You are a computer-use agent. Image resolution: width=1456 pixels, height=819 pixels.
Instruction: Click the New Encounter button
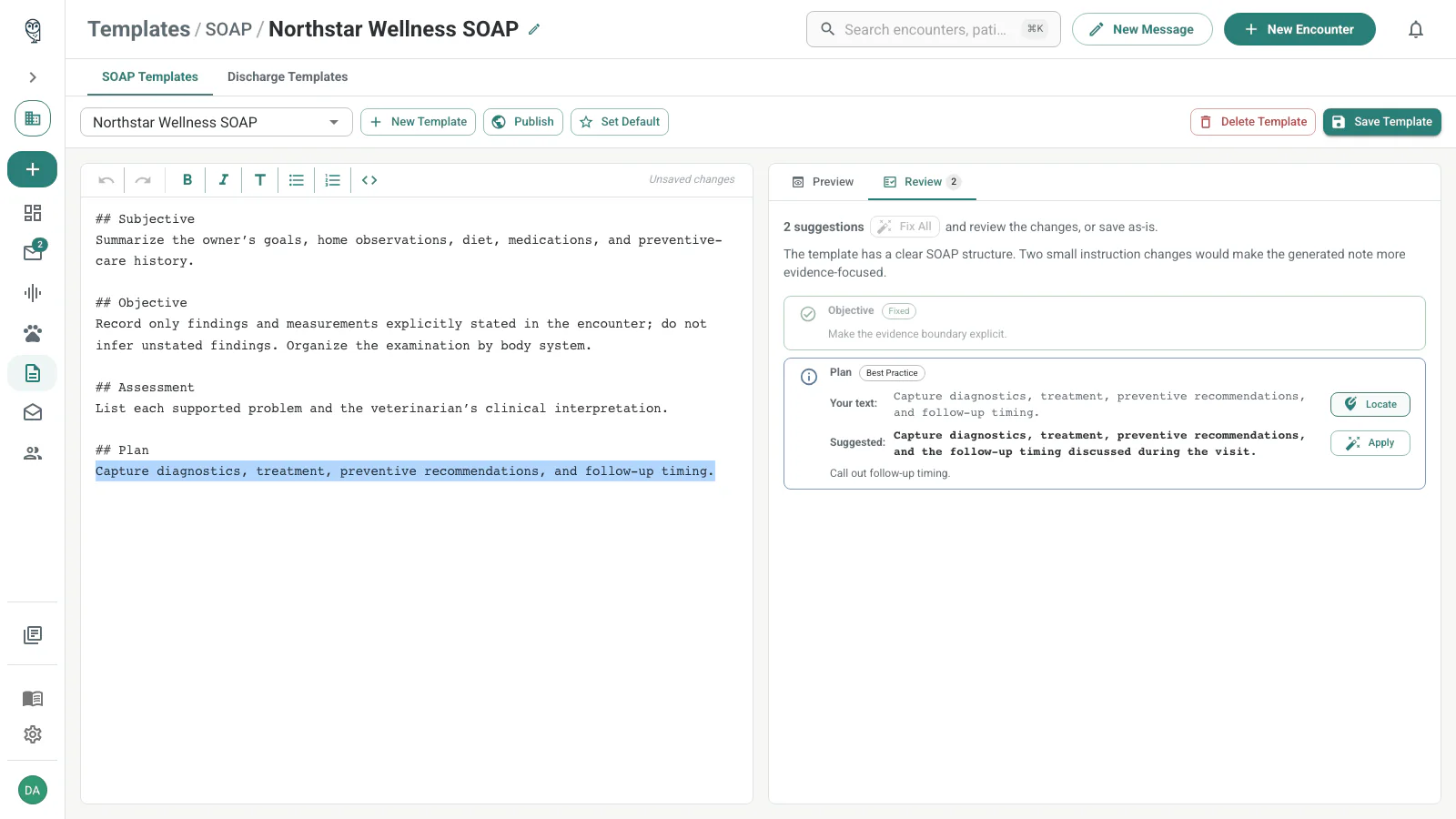tap(1299, 29)
